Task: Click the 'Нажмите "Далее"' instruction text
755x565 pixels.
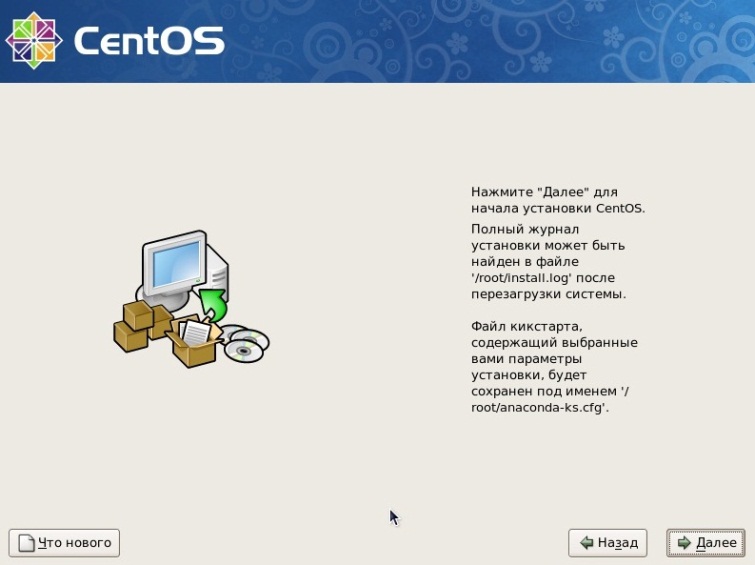Action: 558,200
